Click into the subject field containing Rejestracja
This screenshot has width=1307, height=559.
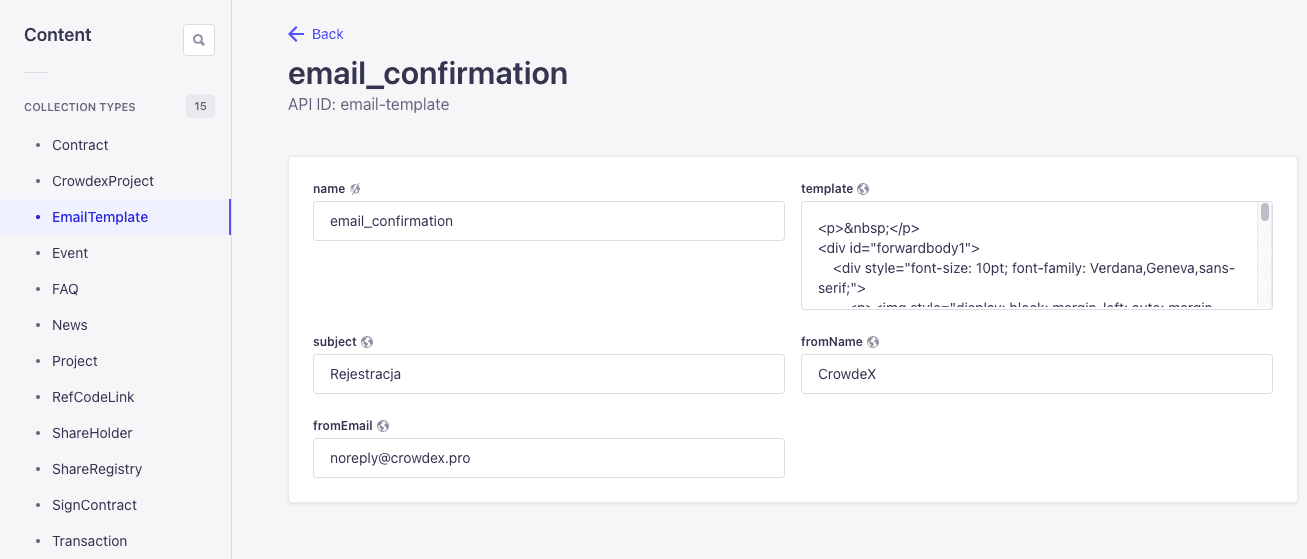548,374
